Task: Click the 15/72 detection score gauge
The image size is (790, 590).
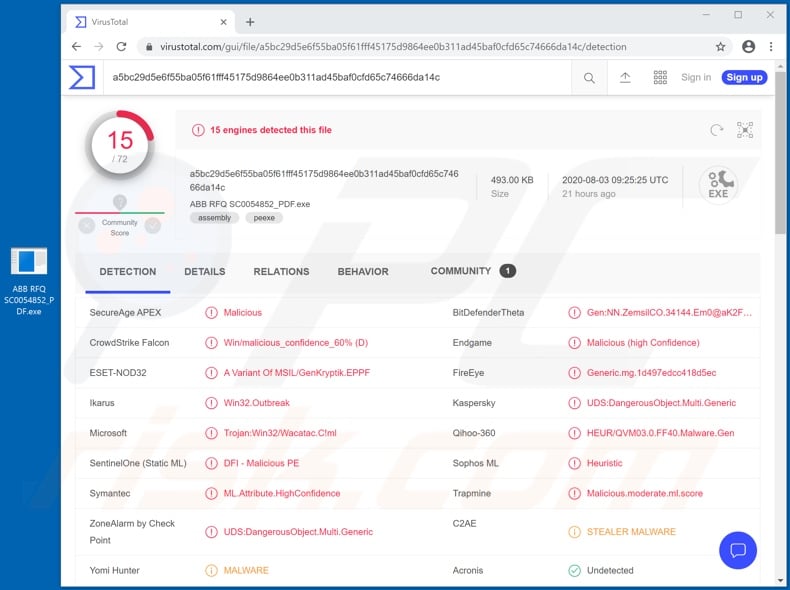Action: click(x=120, y=145)
